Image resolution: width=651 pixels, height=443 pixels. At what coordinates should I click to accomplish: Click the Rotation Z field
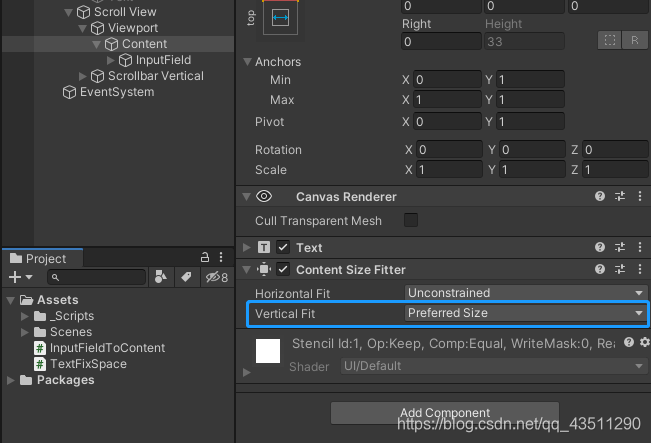click(x=615, y=149)
